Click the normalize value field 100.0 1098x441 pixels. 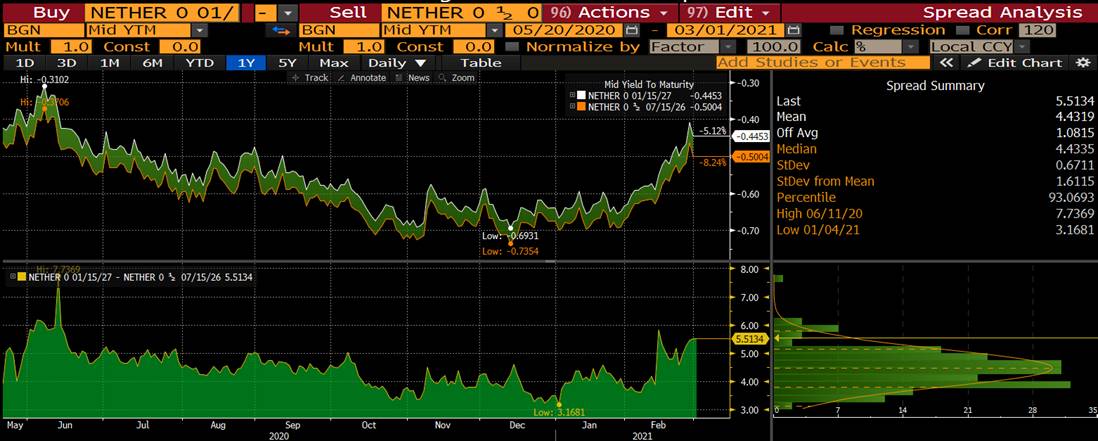pos(773,47)
